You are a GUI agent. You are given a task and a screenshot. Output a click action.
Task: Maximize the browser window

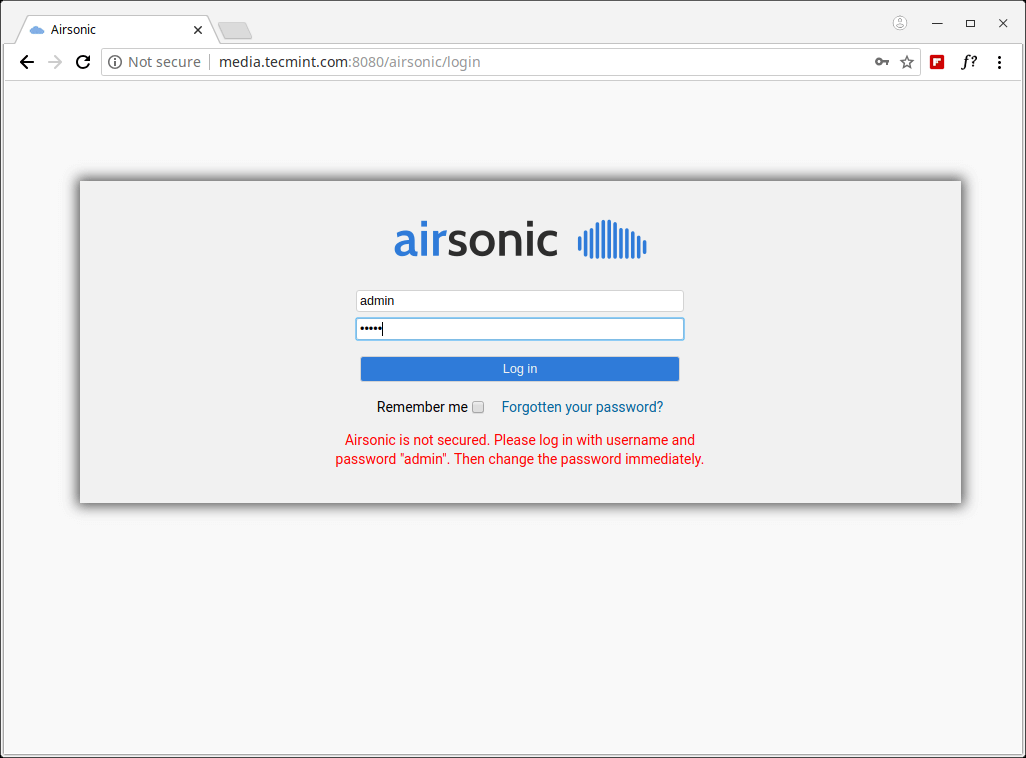click(x=970, y=24)
